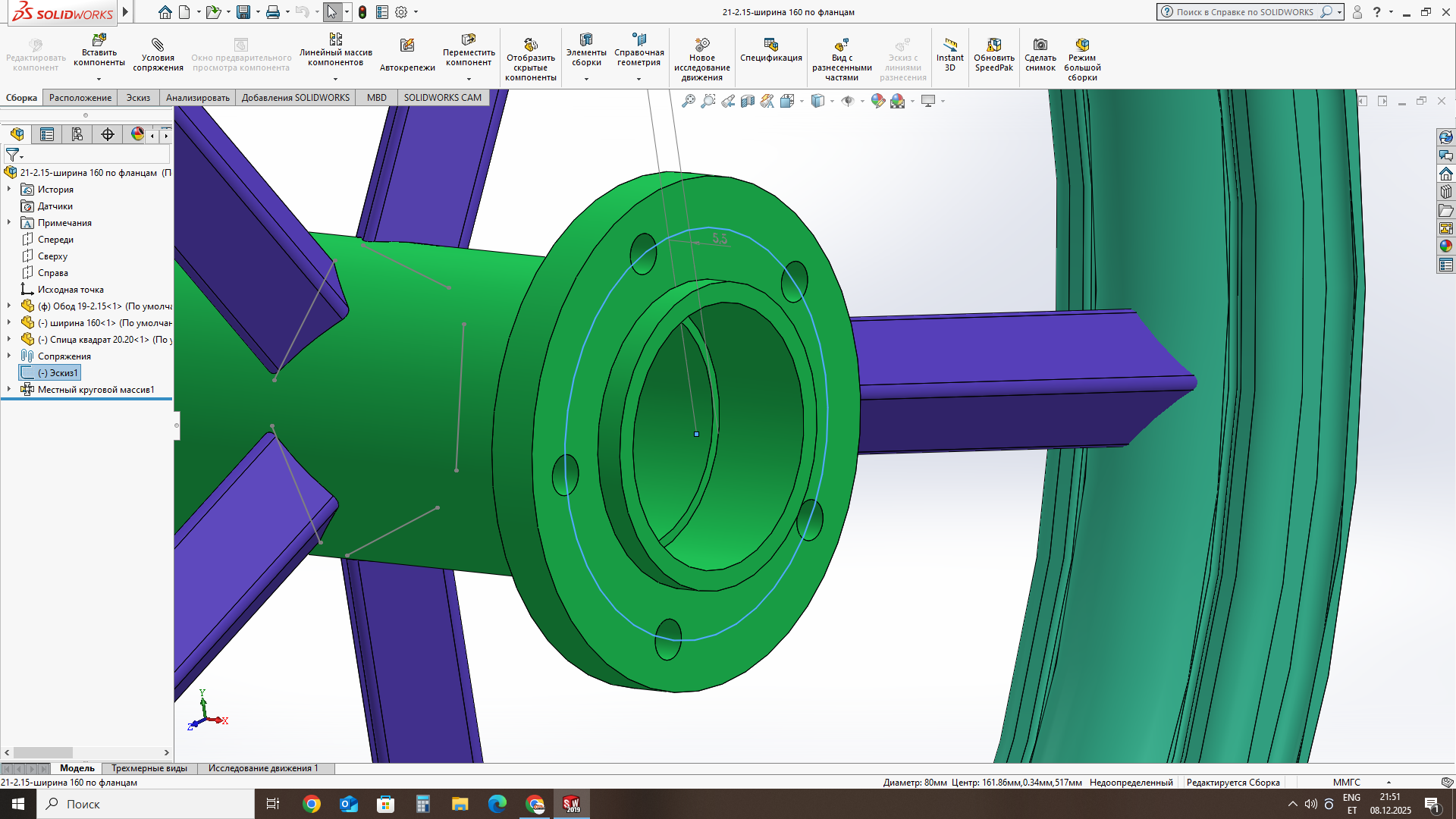Open the Mate conditions tool (Условия сопряжения)

point(158,45)
